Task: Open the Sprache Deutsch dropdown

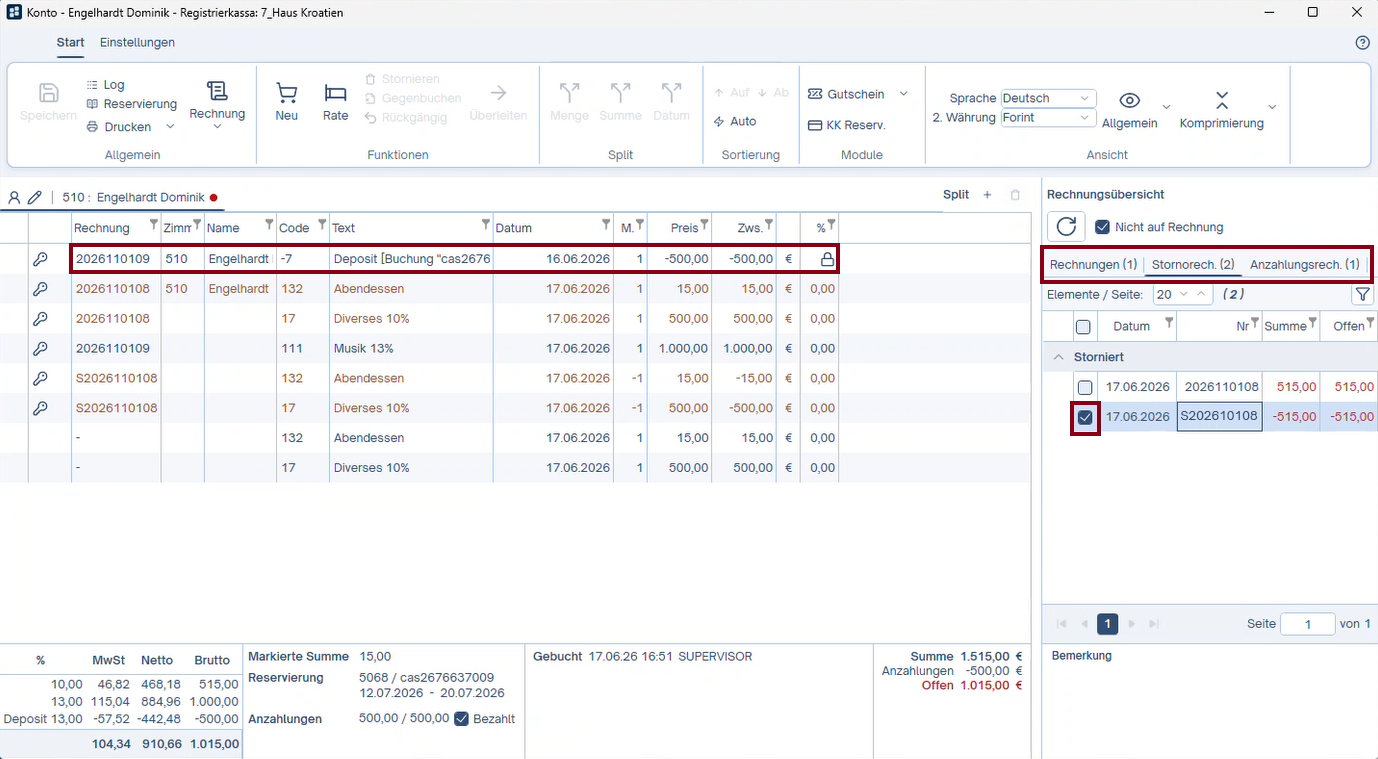Action: click(x=1048, y=98)
